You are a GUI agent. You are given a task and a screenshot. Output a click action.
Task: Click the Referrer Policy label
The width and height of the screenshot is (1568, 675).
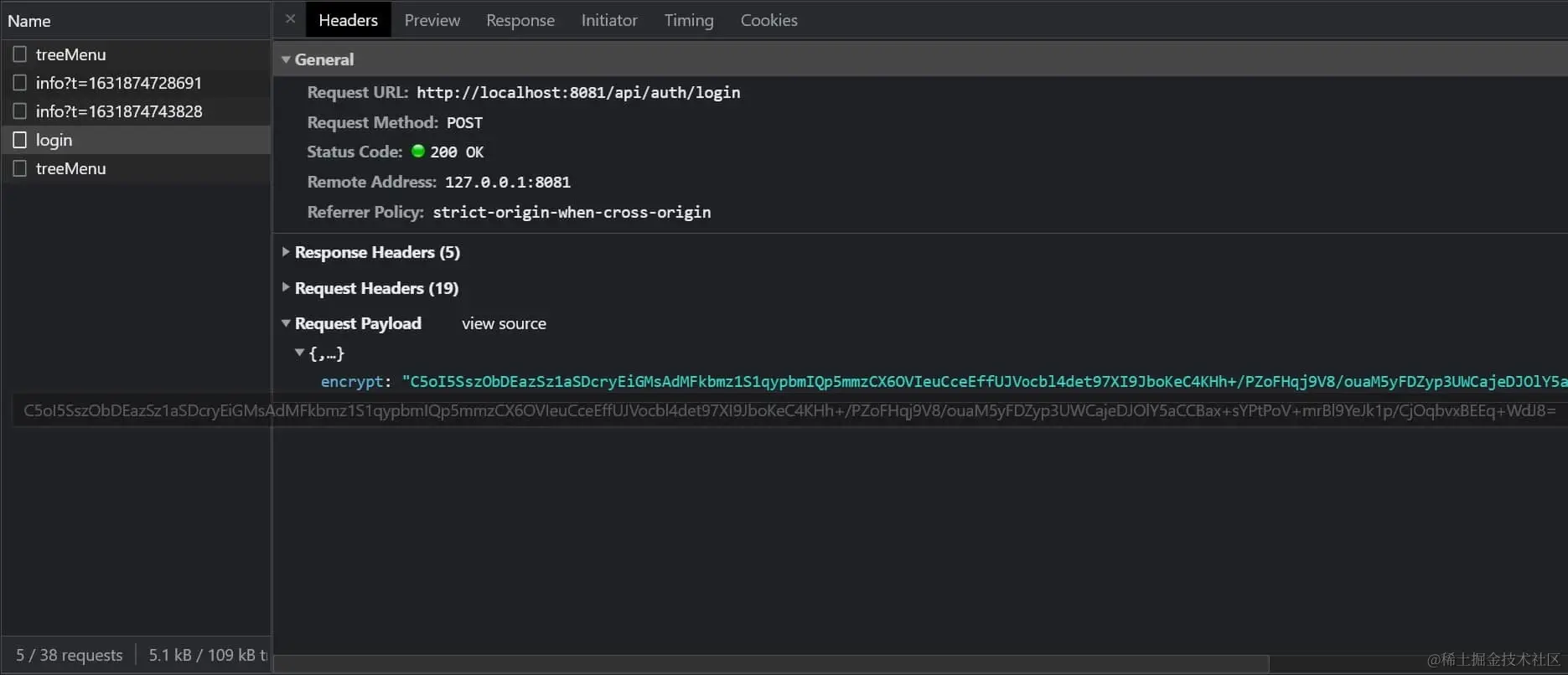tap(365, 213)
